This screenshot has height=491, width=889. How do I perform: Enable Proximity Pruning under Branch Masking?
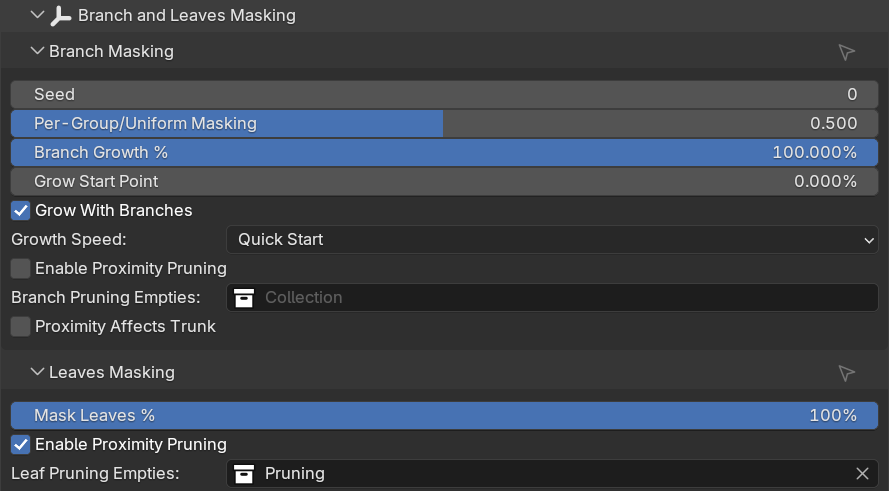coord(20,269)
